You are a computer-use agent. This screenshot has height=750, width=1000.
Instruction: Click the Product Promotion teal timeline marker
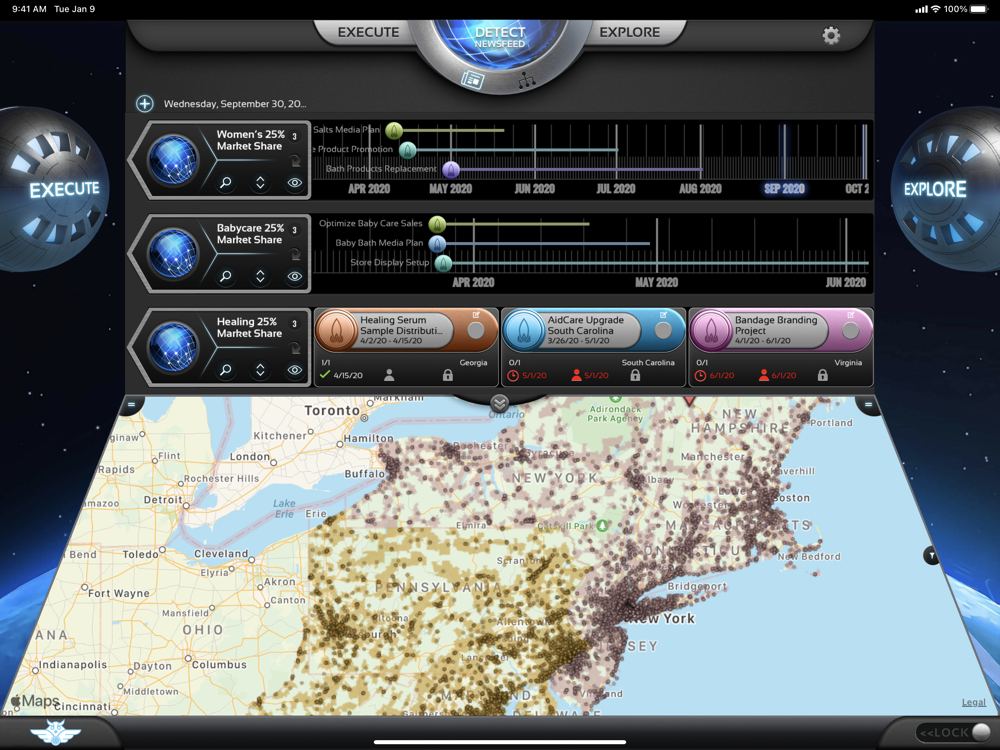408,150
